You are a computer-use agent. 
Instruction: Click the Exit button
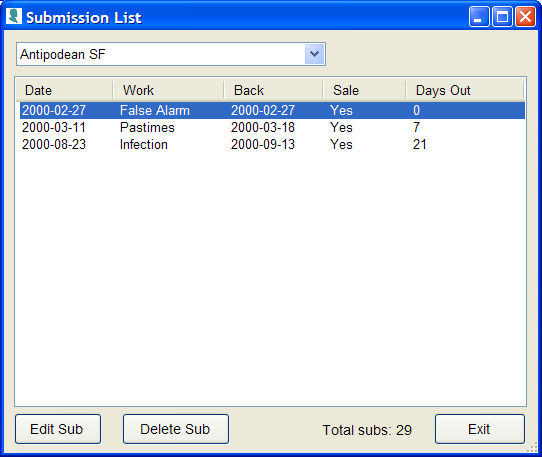(x=479, y=429)
